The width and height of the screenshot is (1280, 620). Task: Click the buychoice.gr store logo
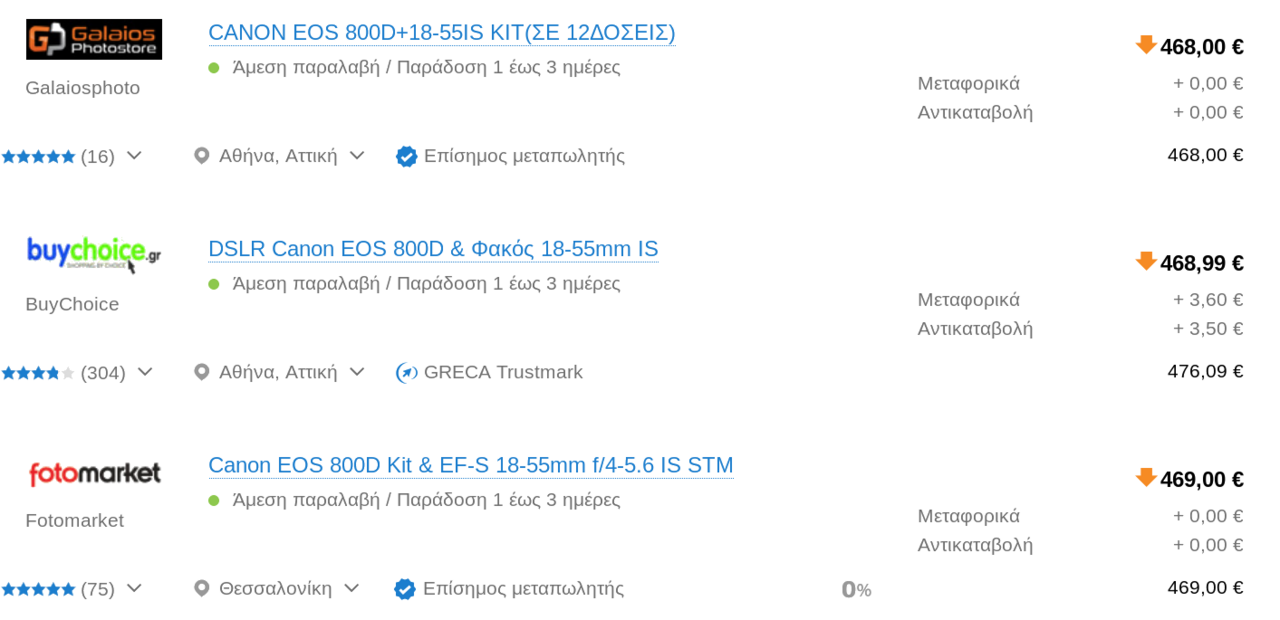94,254
